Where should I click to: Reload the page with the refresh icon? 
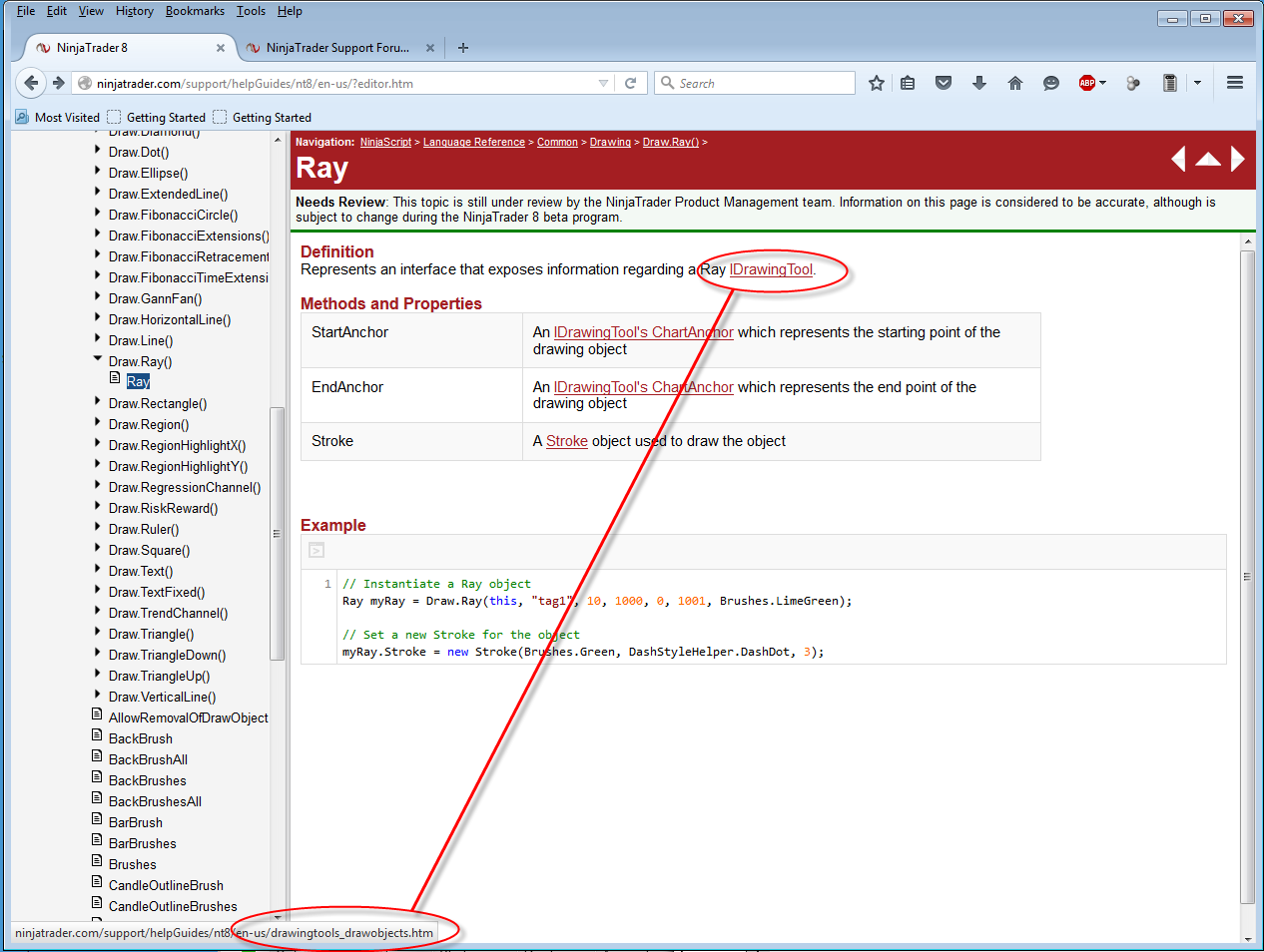(x=630, y=83)
